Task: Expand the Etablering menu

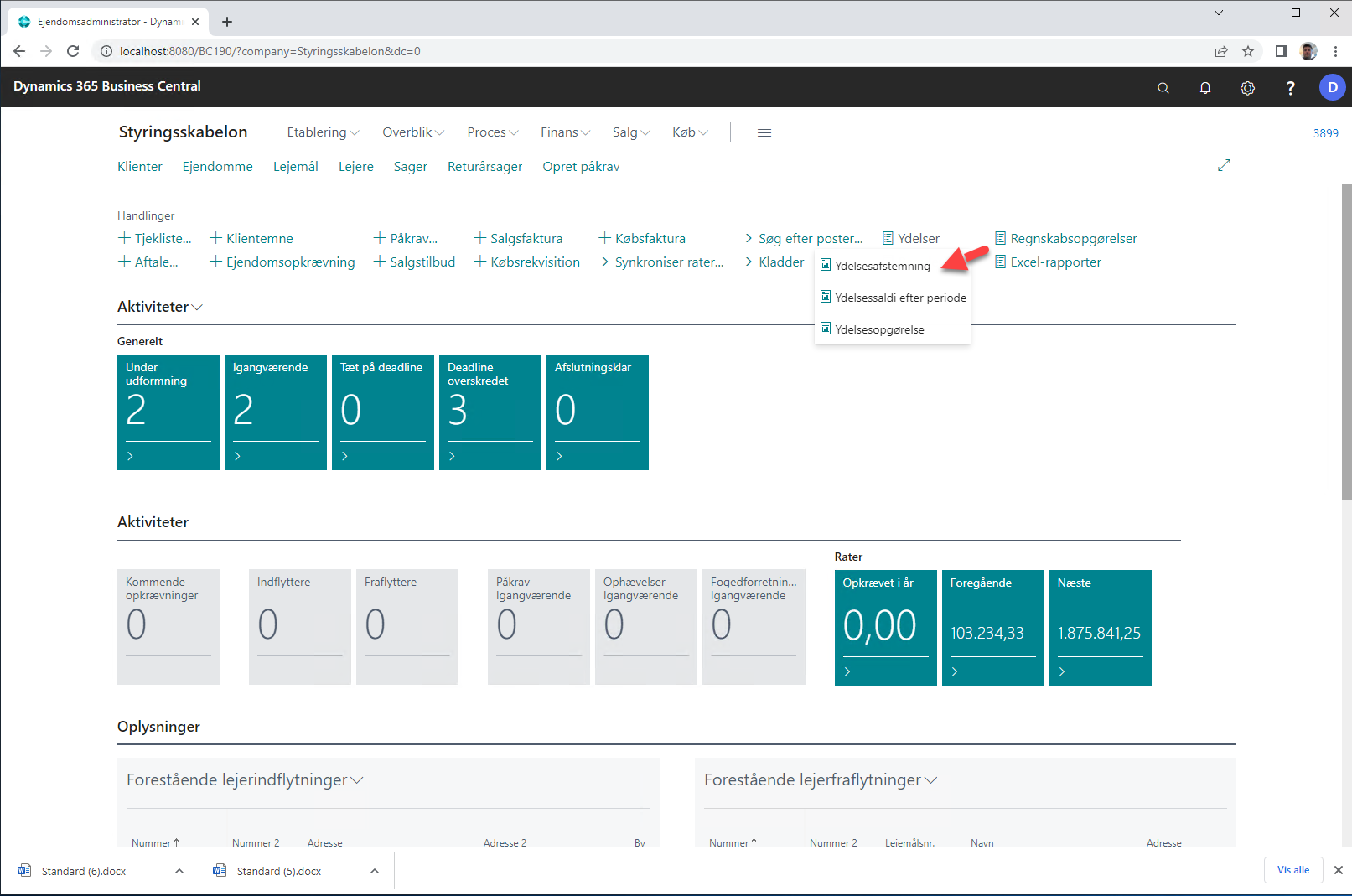Action: click(323, 132)
